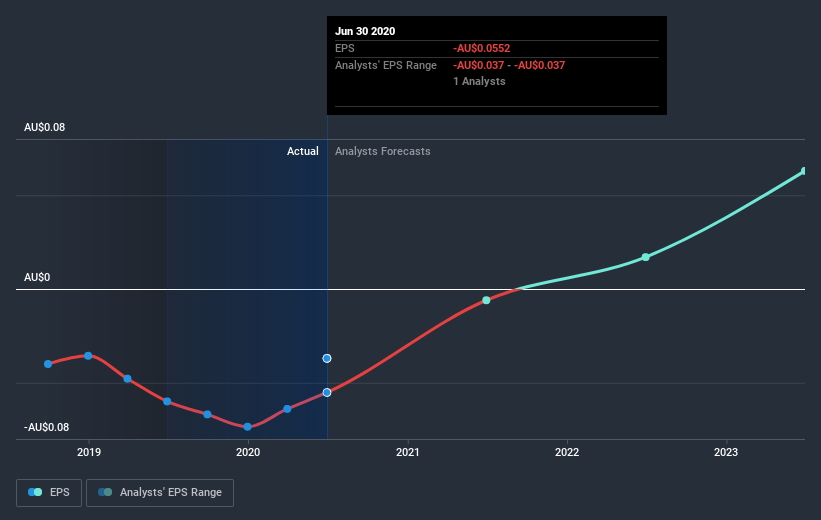The height and width of the screenshot is (520, 821).
Task: Select the mid-2022 forecast data point
Action: click(x=646, y=257)
